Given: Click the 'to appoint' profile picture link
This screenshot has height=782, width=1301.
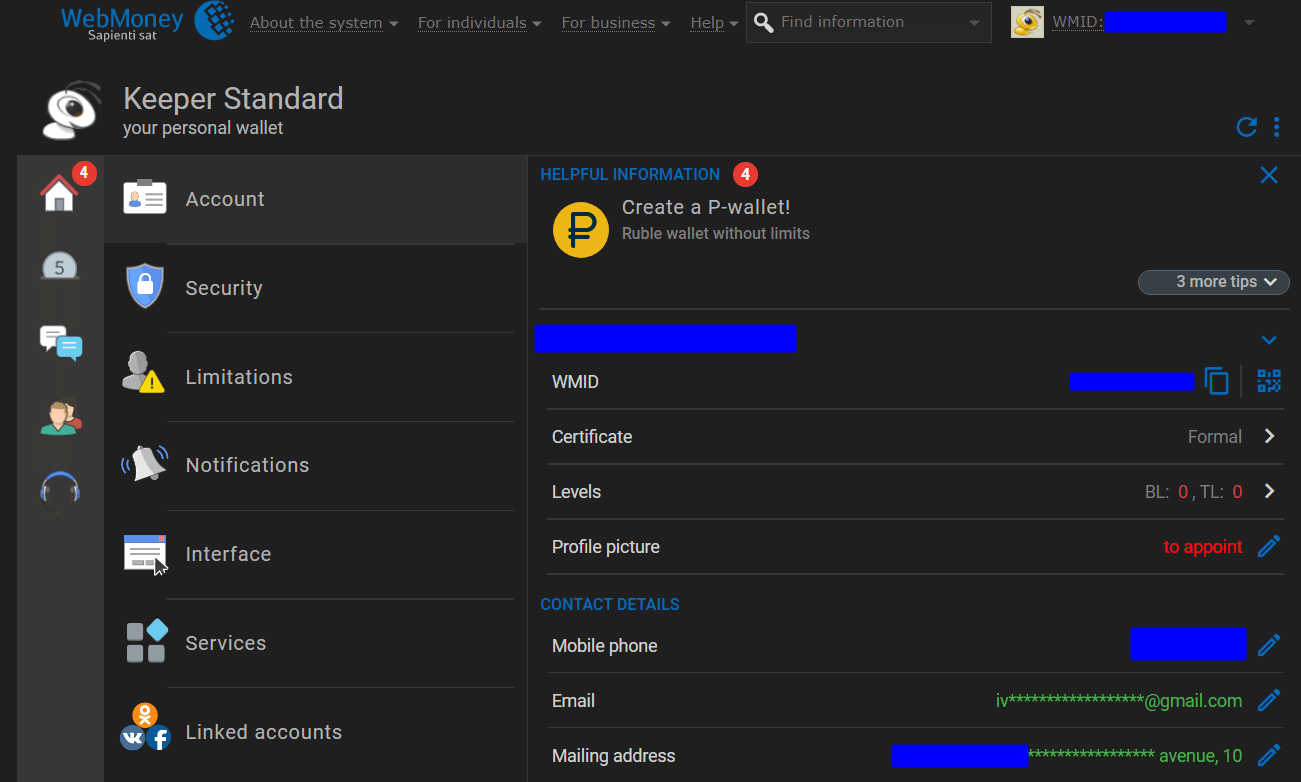Looking at the screenshot, I should (x=1203, y=546).
